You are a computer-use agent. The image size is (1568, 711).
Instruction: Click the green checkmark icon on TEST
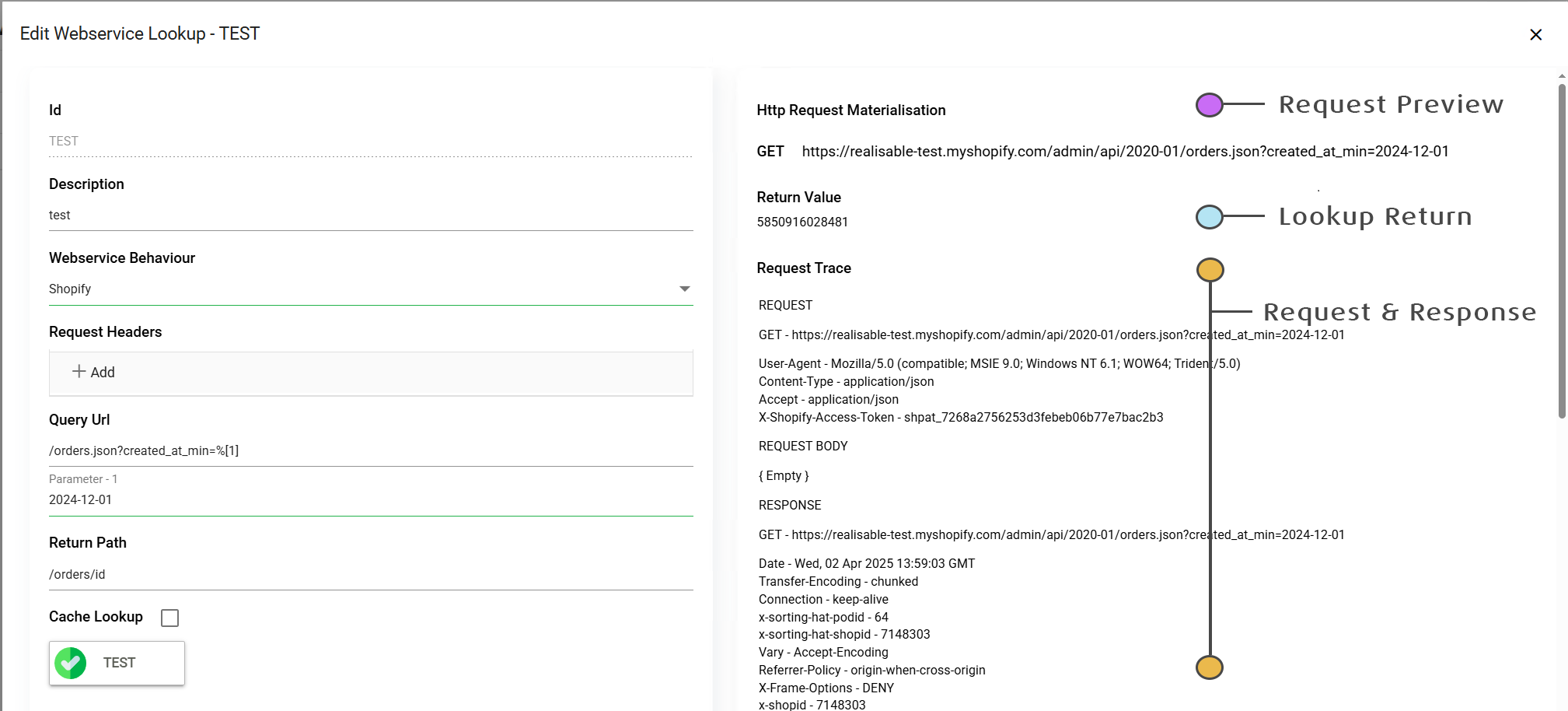point(71,663)
